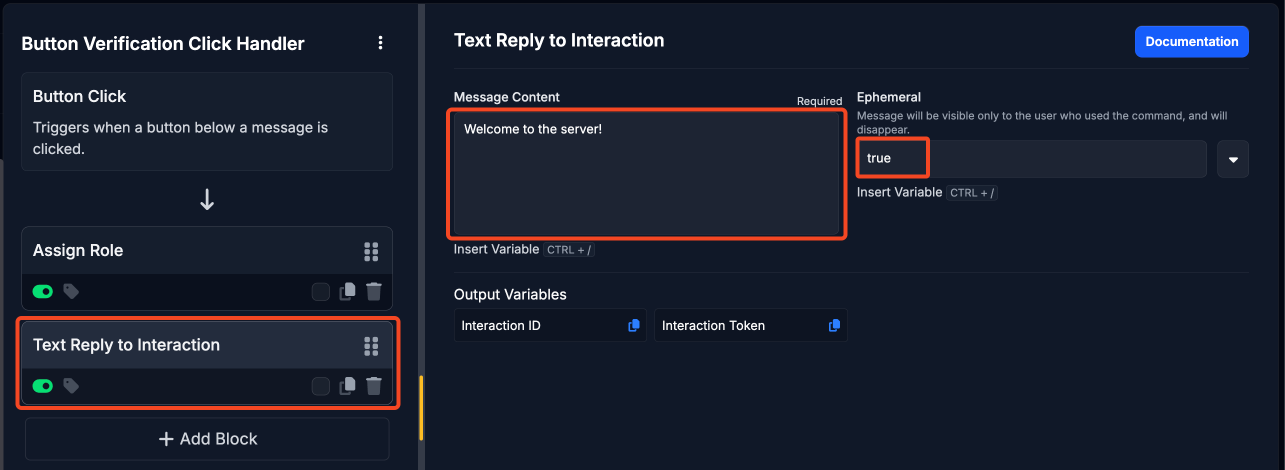Tick the Text Reply block checkbox
This screenshot has width=1285, height=470.
point(321,386)
